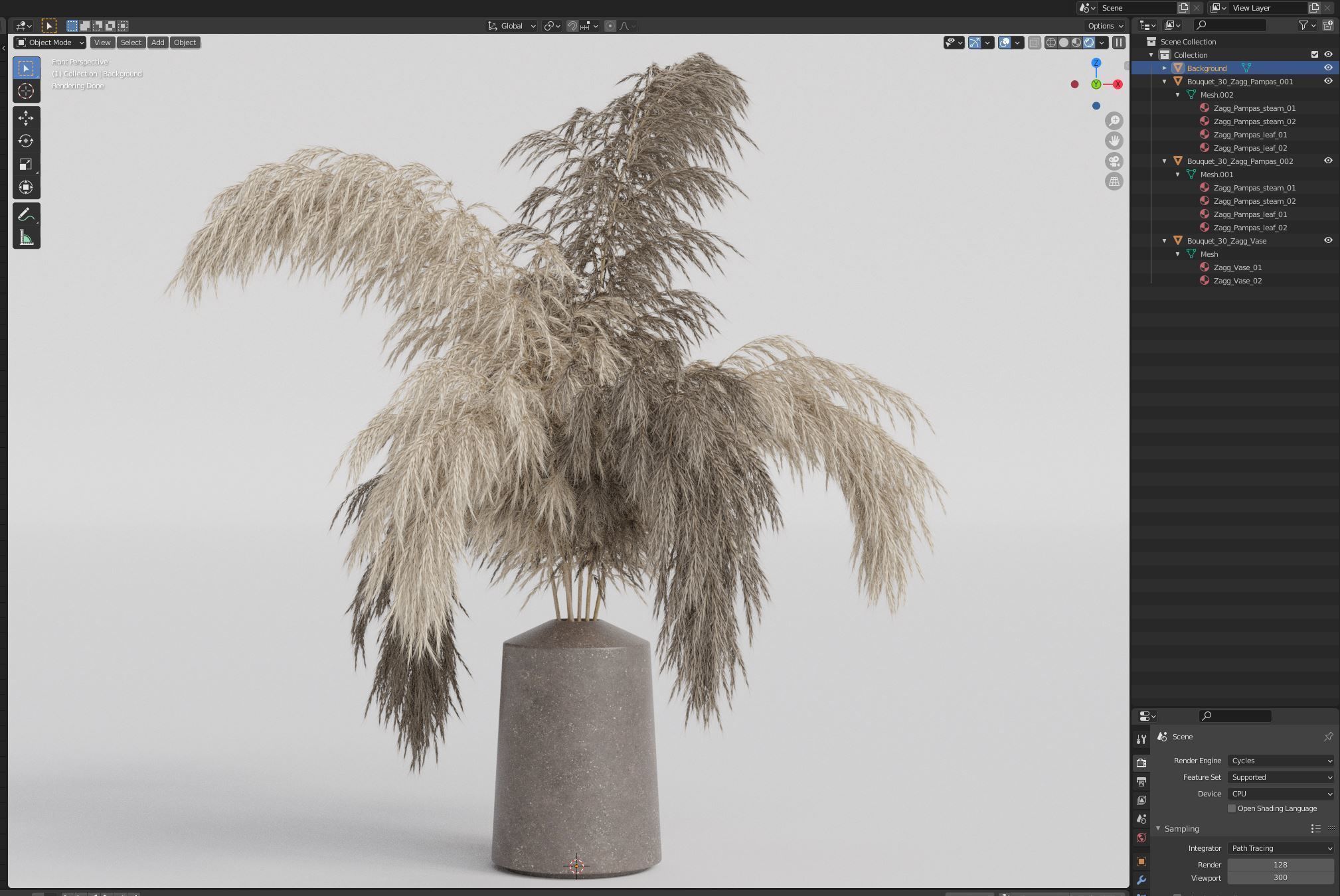
Task: Enable Open Shading Language checkbox
Action: (1232, 808)
